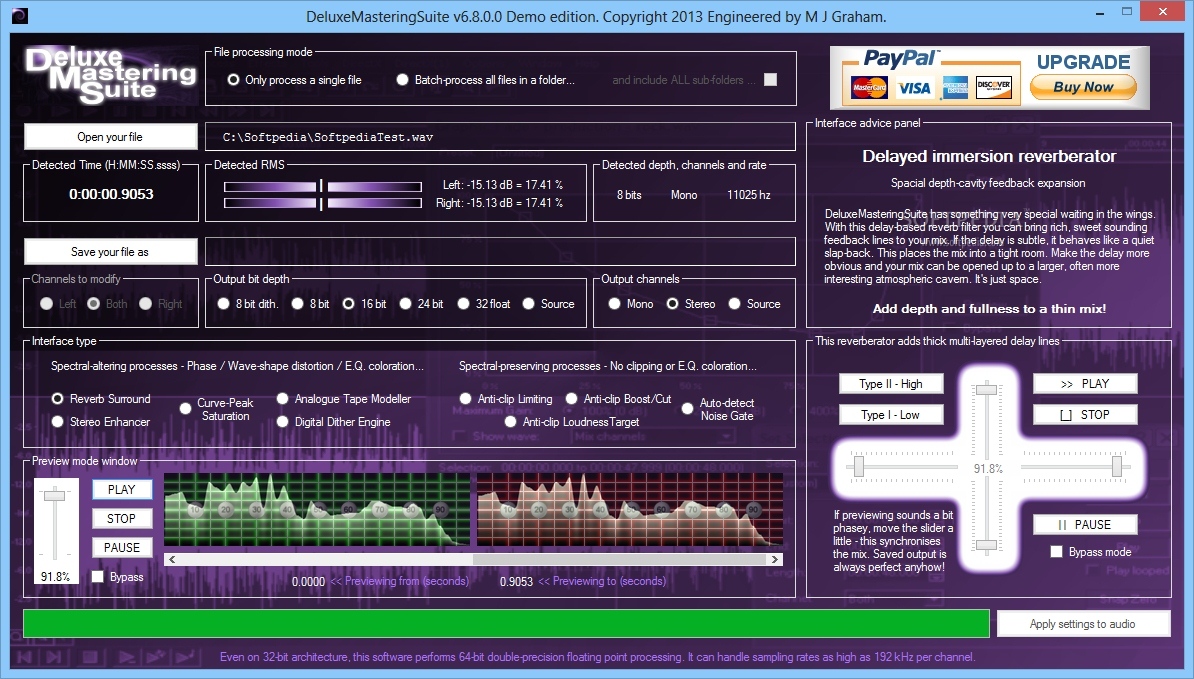Click Save your file as button
Image resolution: width=1194 pixels, height=679 pixels.
click(110, 252)
